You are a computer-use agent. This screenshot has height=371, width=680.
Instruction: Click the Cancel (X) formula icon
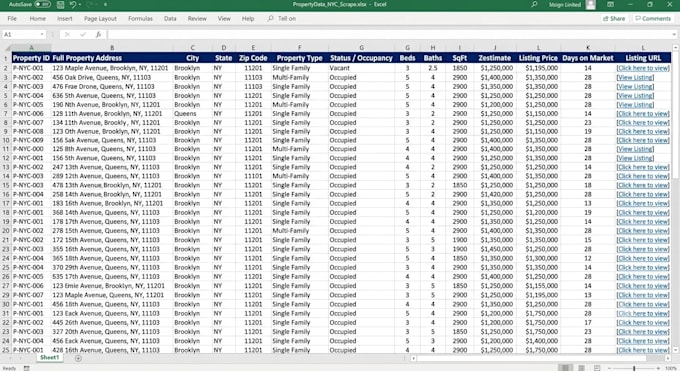click(x=67, y=34)
